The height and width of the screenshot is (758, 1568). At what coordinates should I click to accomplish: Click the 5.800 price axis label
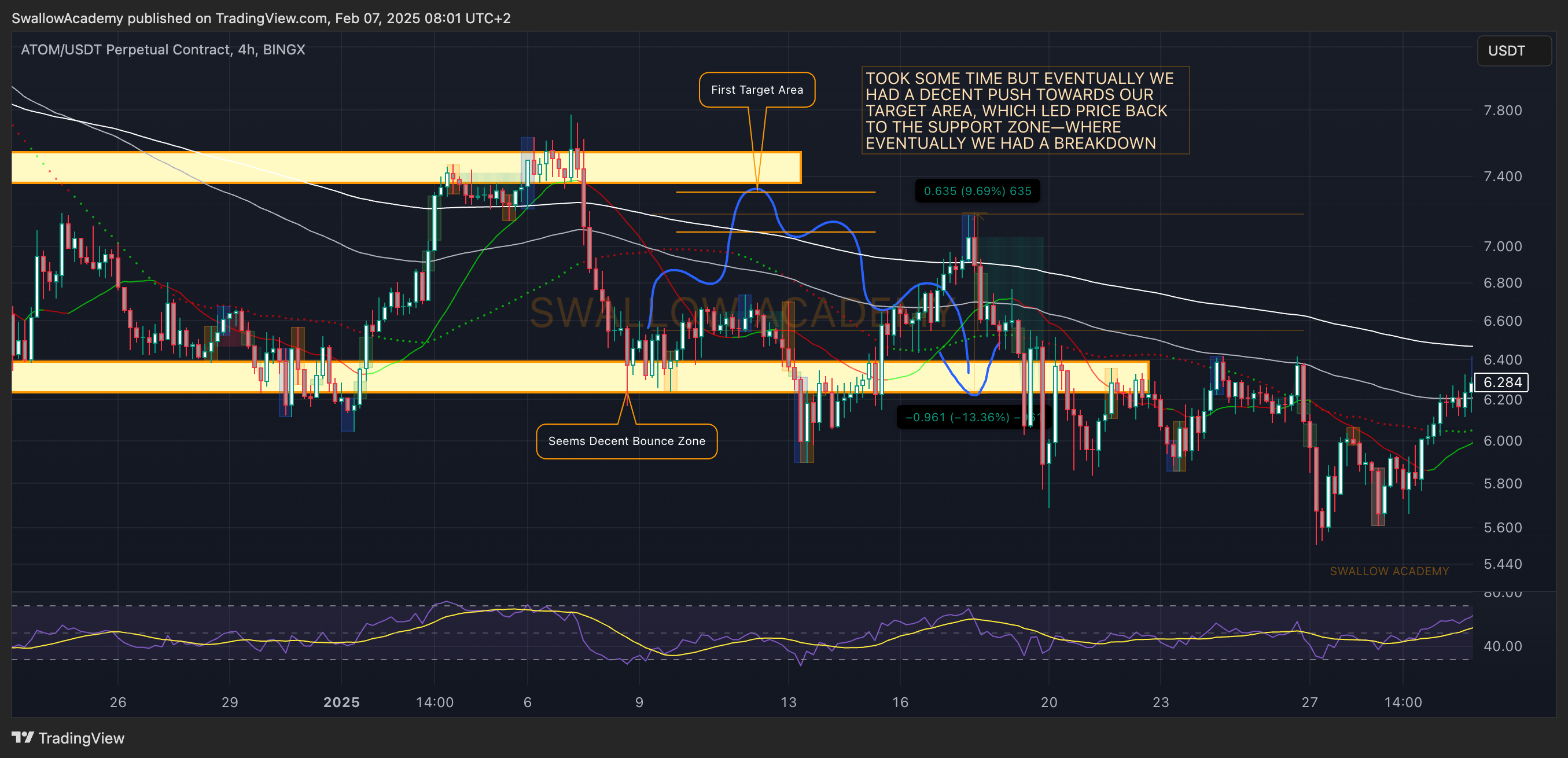point(1502,483)
